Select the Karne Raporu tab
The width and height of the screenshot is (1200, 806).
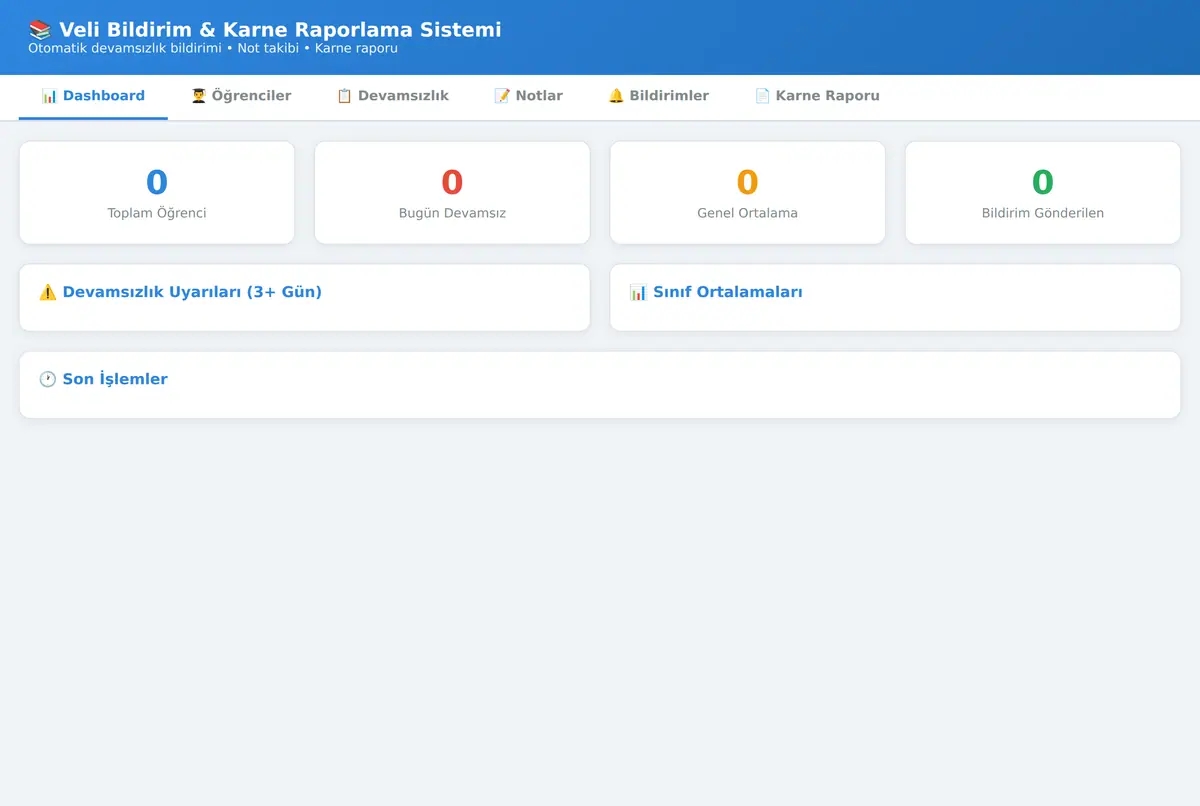click(817, 97)
